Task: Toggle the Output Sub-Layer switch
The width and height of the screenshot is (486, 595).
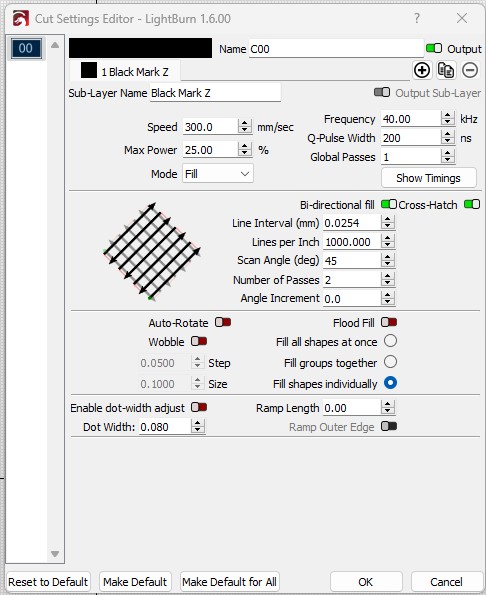Action: tap(382, 93)
